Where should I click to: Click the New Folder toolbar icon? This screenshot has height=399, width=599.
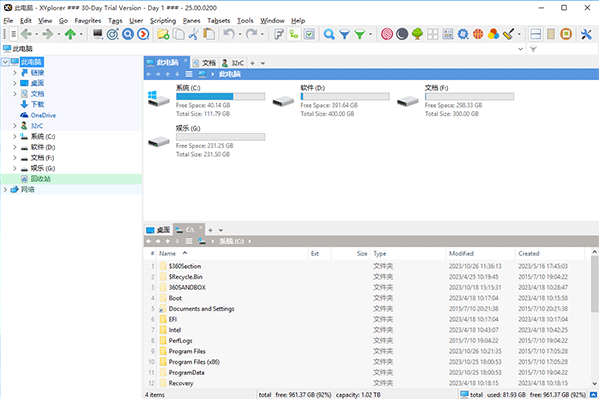click(163, 34)
